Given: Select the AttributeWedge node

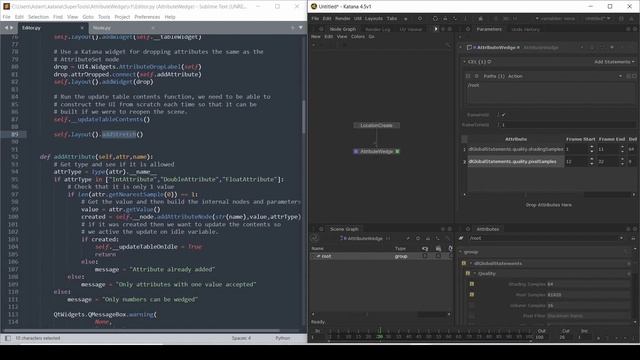Looking at the screenshot, I should tap(376, 151).
